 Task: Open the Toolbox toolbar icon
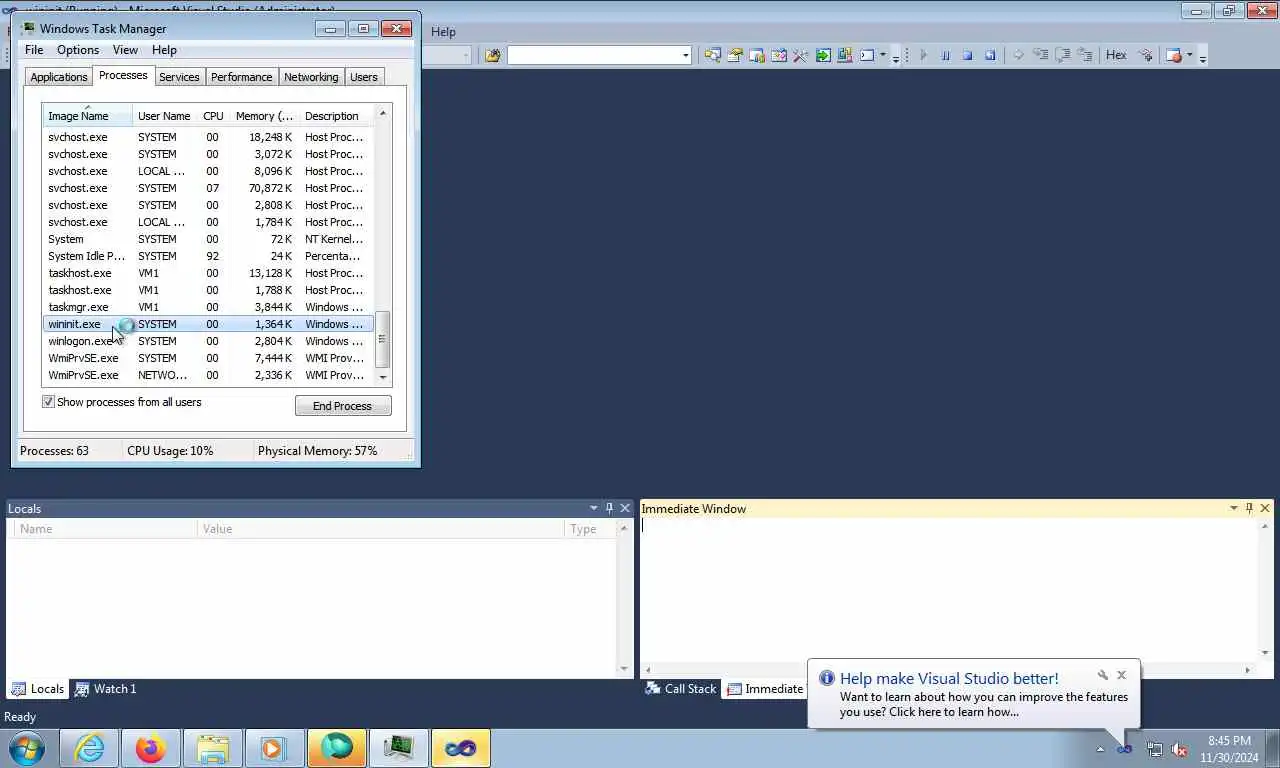click(800, 55)
